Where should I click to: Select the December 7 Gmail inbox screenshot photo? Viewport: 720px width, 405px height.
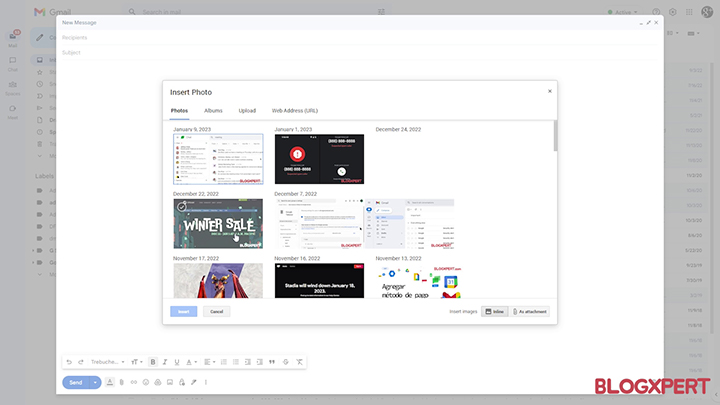(410, 224)
